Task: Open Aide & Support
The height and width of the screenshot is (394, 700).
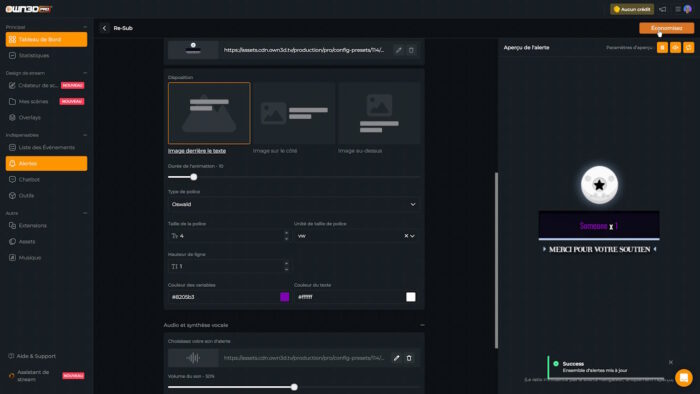Action: coord(32,356)
